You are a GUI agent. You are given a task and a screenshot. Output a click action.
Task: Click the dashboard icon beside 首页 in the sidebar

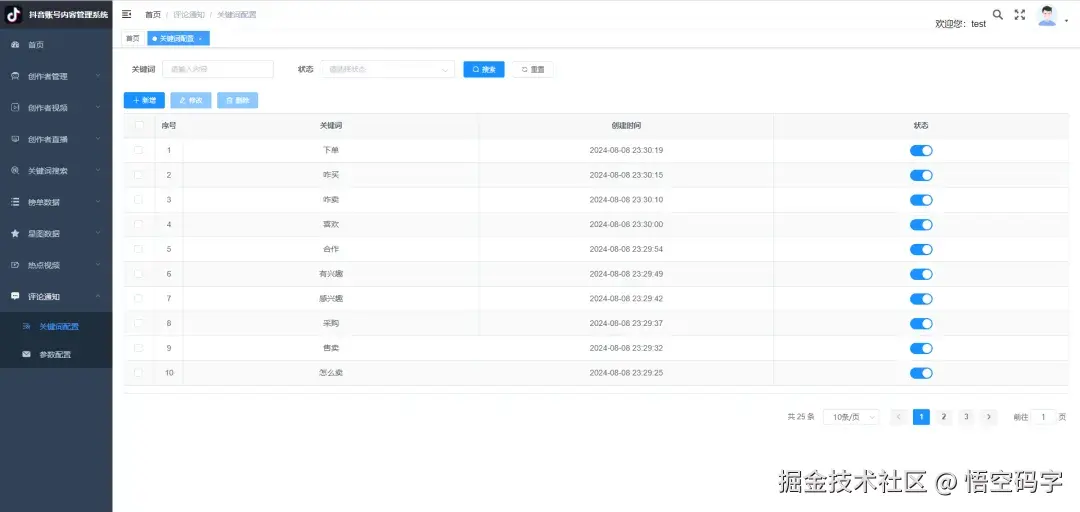[x=15, y=45]
